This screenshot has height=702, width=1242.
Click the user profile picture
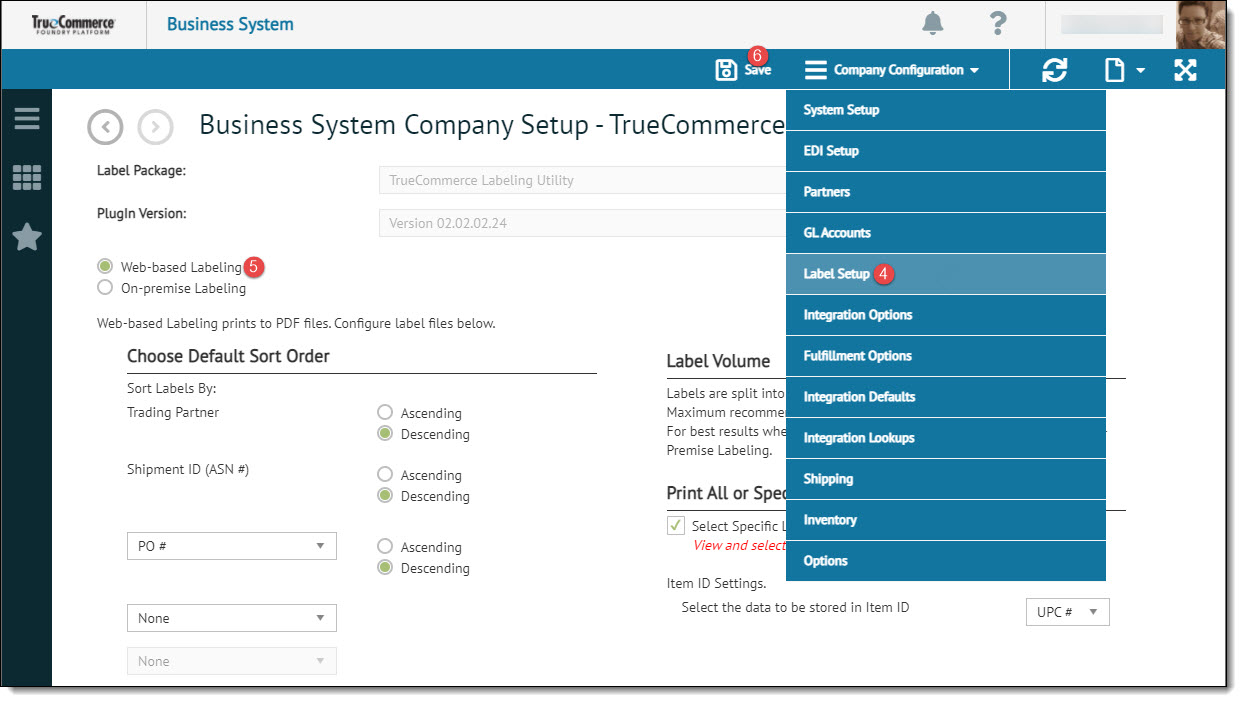click(1201, 24)
